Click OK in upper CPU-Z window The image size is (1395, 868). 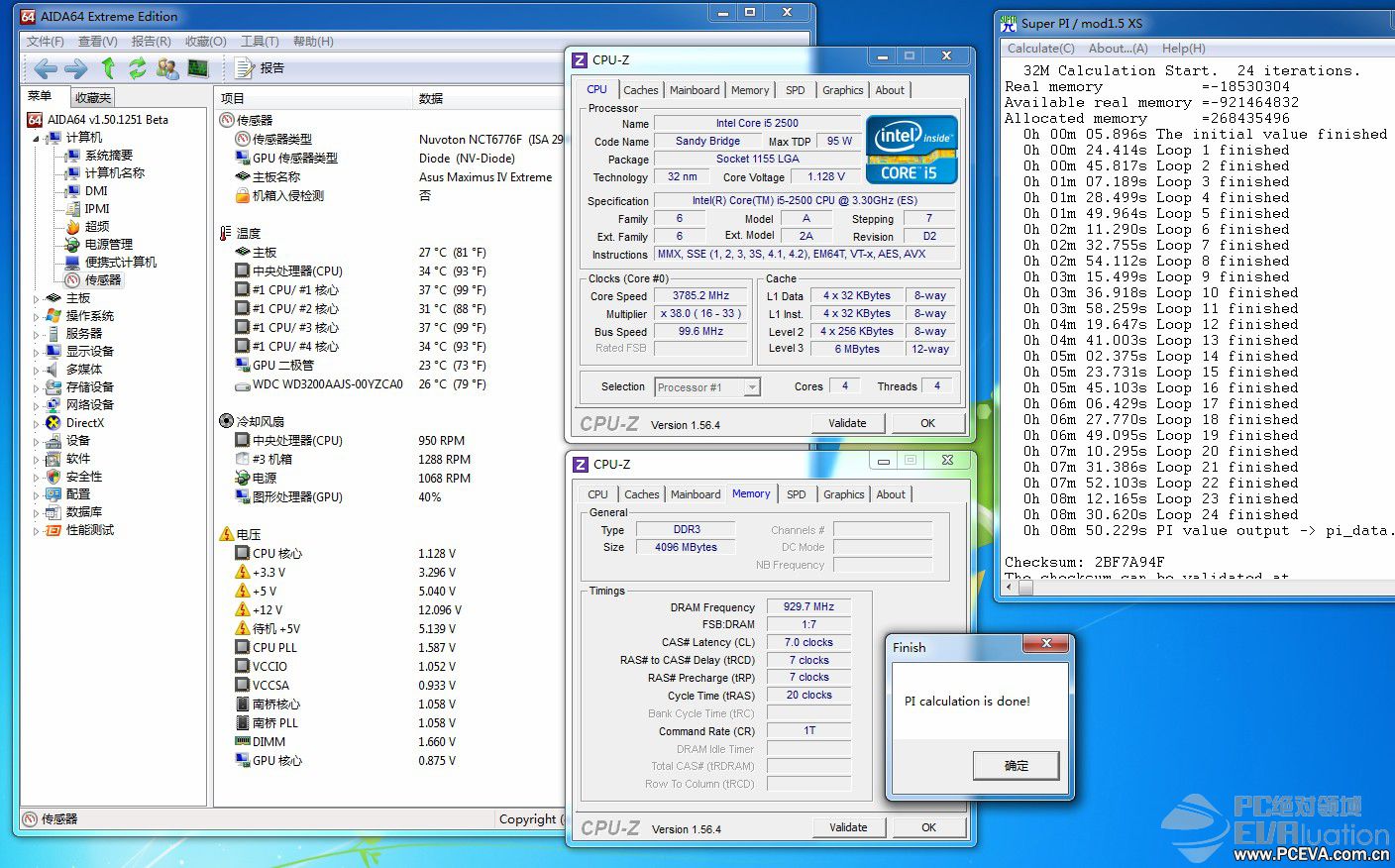click(x=927, y=423)
